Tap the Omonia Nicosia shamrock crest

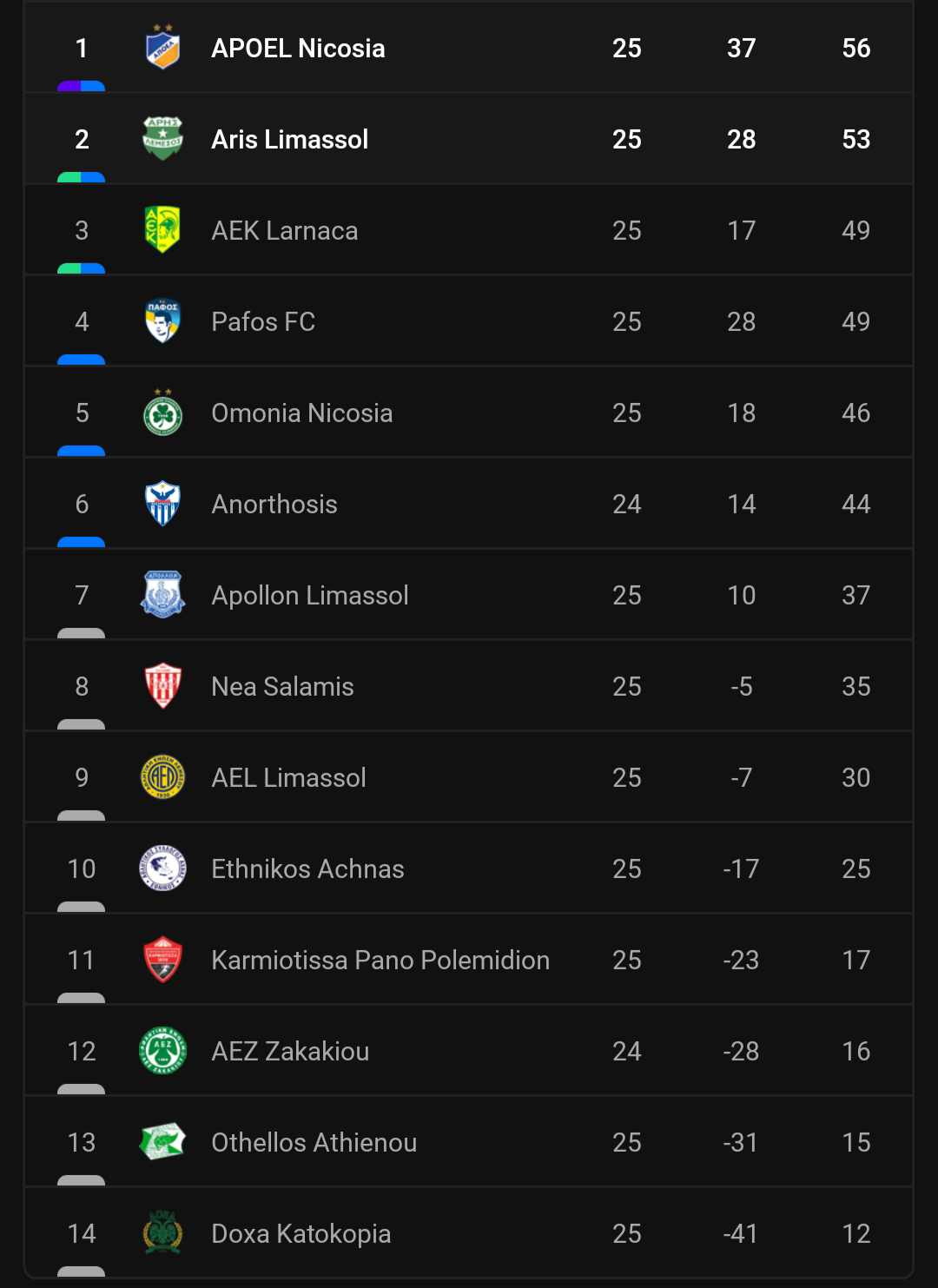(162, 413)
